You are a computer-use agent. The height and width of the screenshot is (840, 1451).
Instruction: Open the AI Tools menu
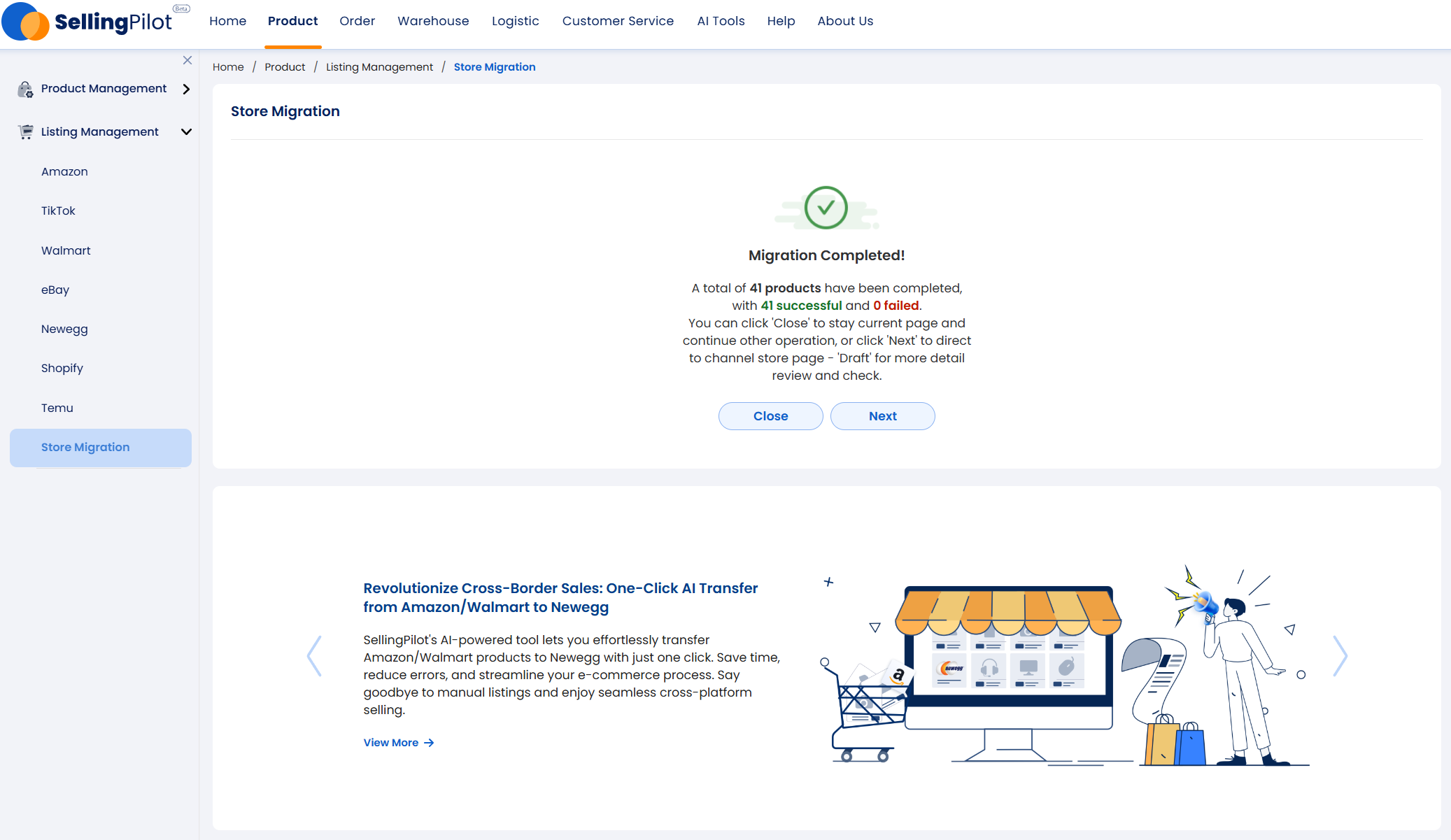tap(721, 21)
